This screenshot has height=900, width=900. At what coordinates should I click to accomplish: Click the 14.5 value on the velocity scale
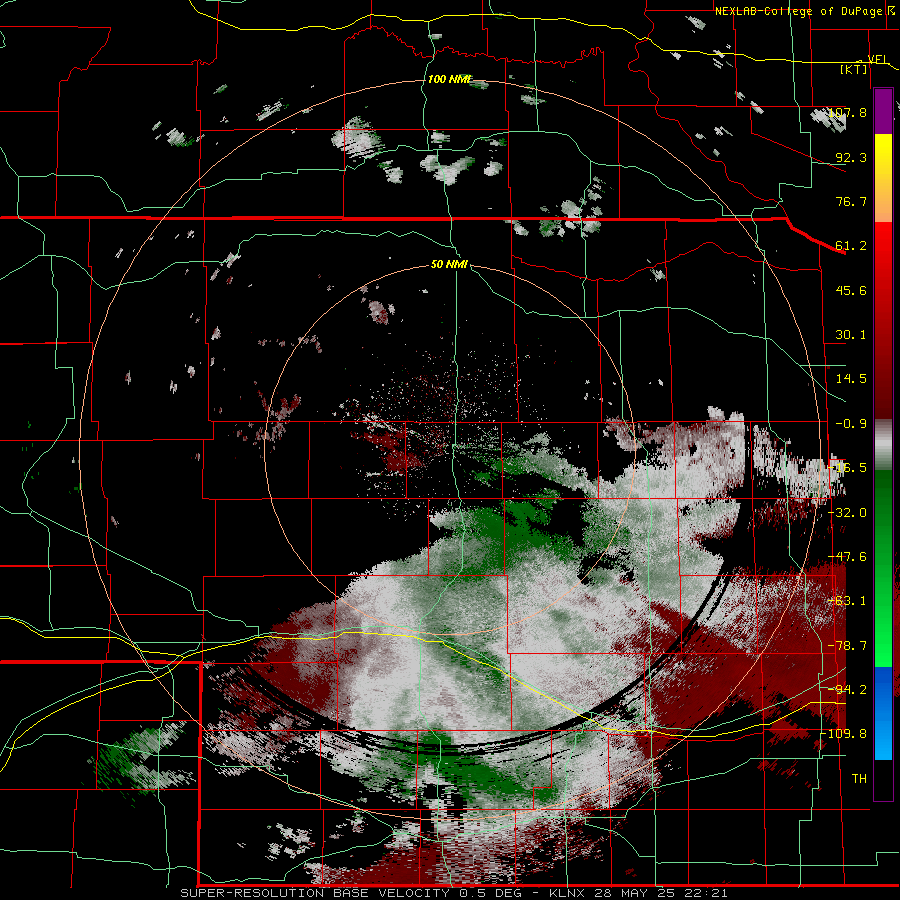click(x=851, y=379)
